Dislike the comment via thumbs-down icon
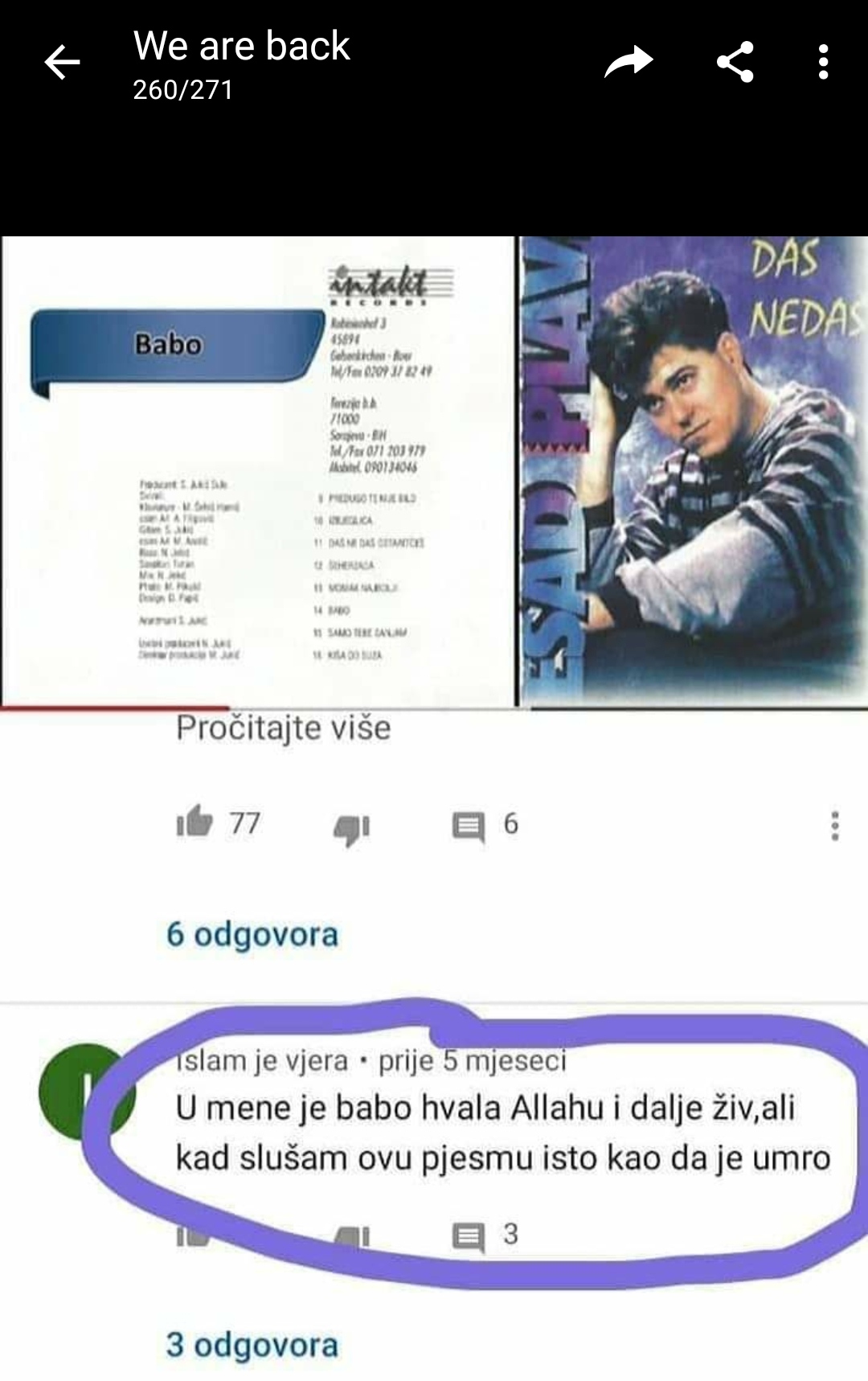 [351, 828]
